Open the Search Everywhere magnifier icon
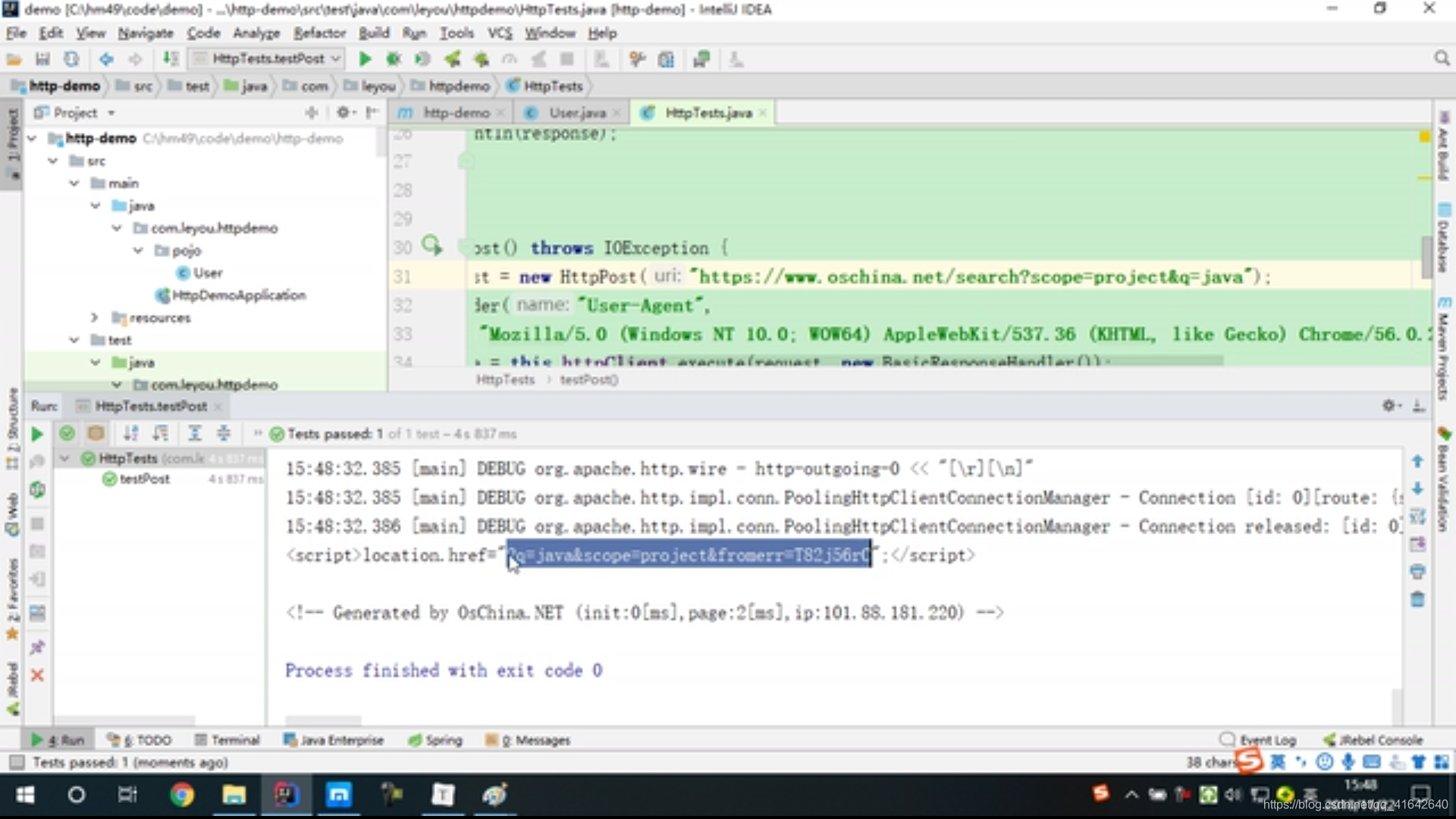 [x=1442, y=58]
